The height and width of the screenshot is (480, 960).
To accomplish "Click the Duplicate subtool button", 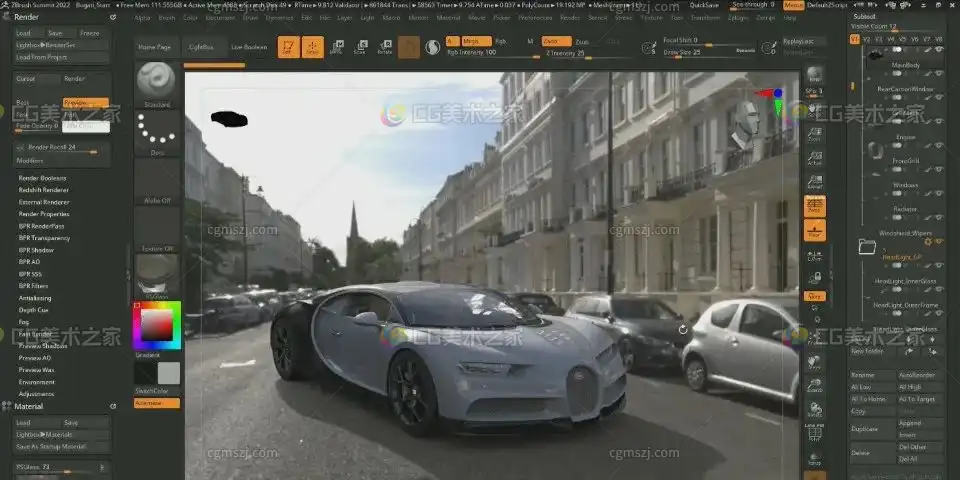I will tap(860, 428).
